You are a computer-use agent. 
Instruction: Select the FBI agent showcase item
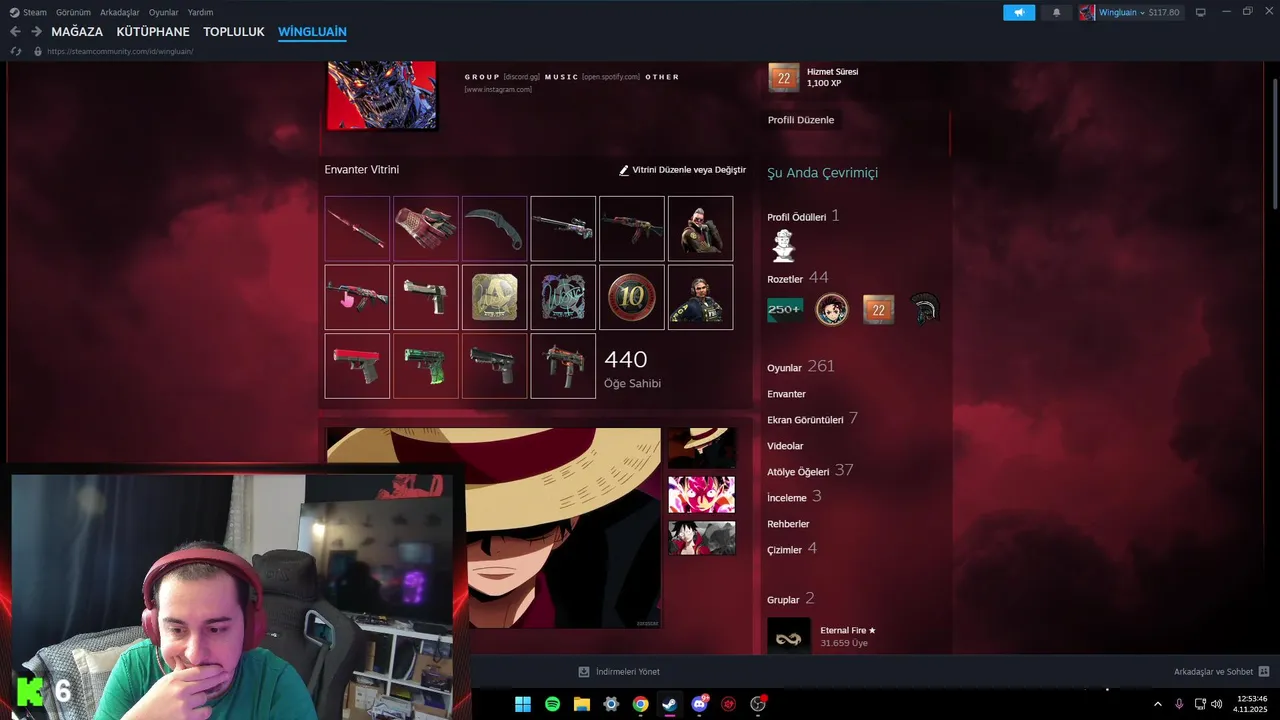700,297
